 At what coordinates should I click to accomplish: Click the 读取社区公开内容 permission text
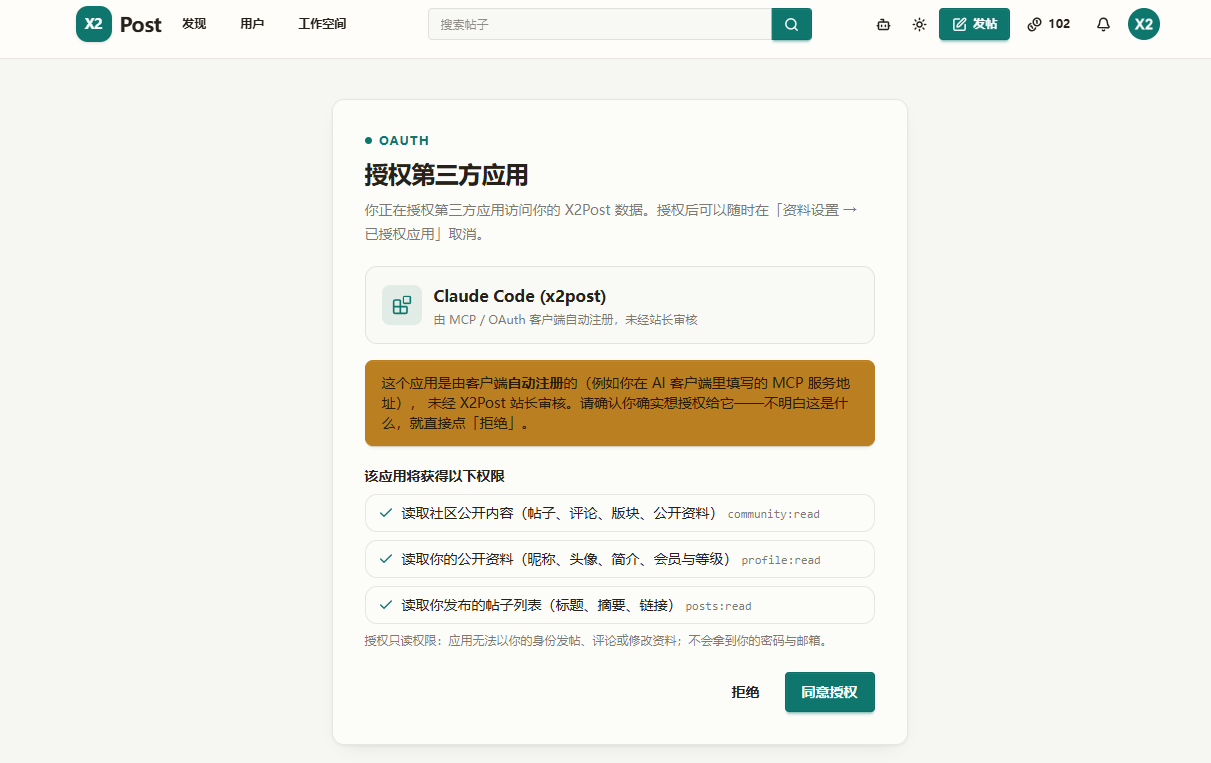pos(560,513)
